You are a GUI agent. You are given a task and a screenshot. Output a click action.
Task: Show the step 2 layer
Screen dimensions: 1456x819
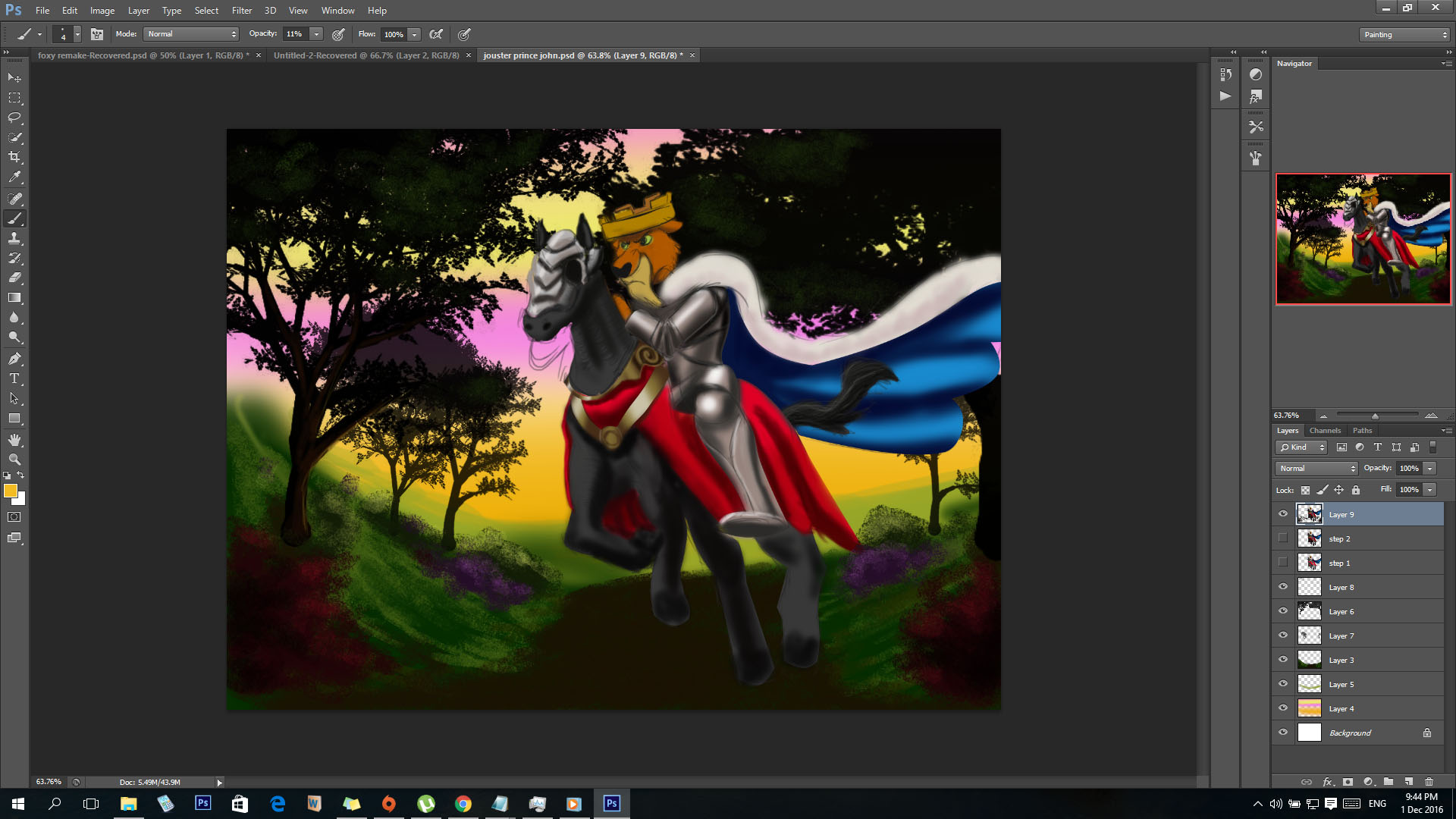[1283, 538]
